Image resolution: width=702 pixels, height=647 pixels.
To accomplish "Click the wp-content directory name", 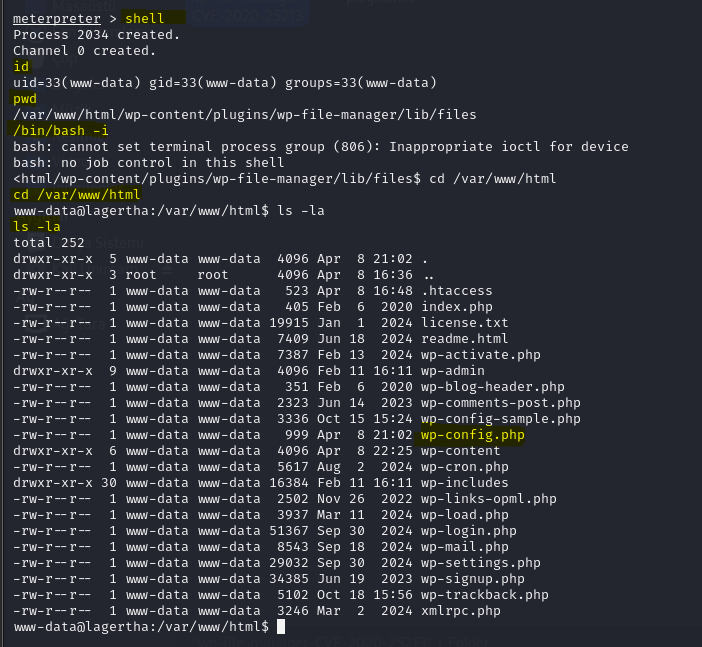I will pyautogui.click(x=460, y=451).
